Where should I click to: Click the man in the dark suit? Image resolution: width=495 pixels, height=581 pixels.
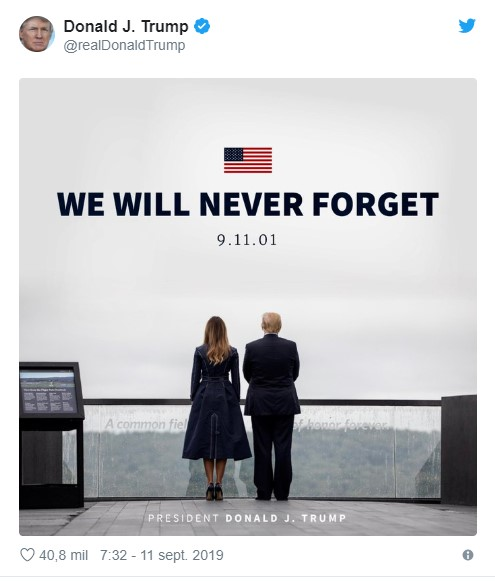[272, 406]
